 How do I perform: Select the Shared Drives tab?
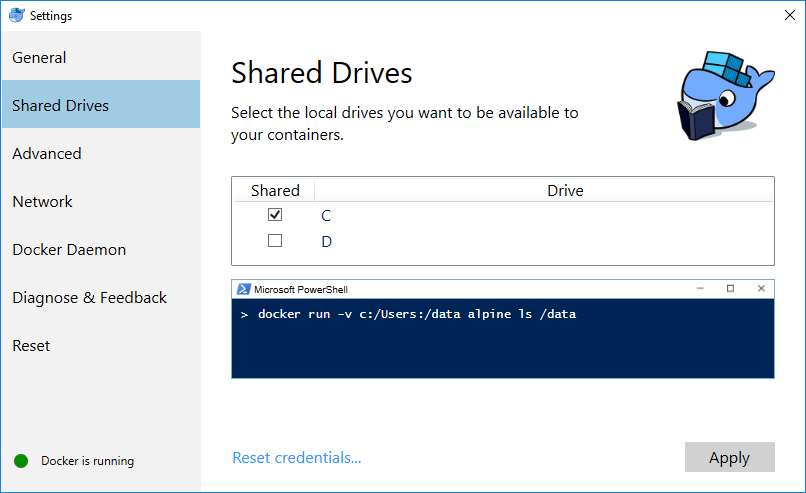(61, 106)
